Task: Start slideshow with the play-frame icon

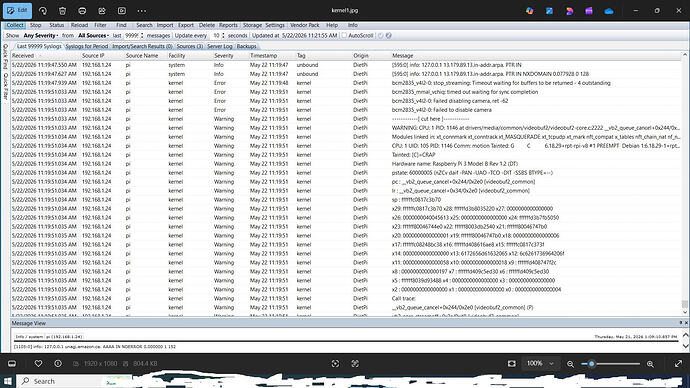Action: (122, 11)
